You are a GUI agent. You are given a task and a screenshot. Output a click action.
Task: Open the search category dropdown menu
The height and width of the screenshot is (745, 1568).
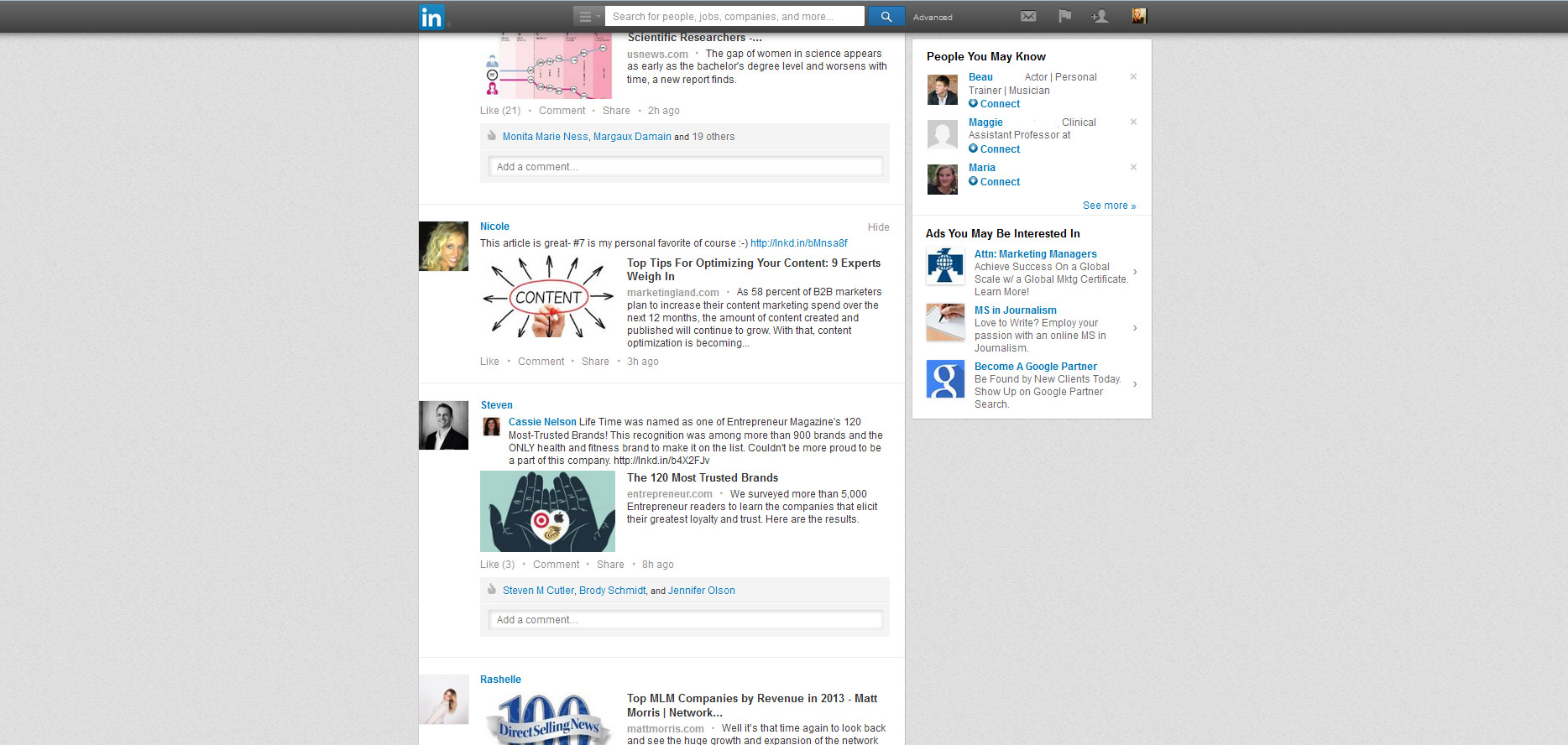pyautogui.click(x=588, y=17)
